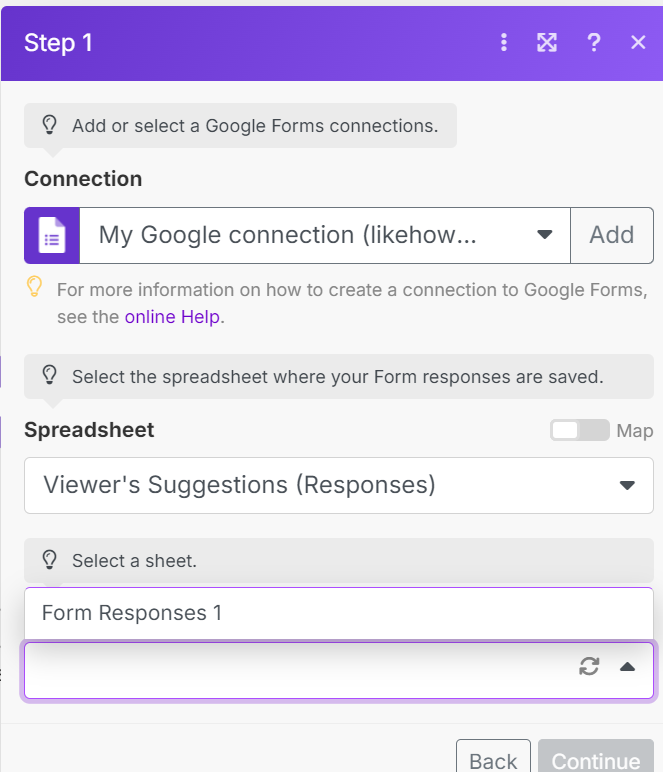The image size is (663, 772).
Task: Toggle the Map switch for Spreadsheet
Action: coord(579,430)
